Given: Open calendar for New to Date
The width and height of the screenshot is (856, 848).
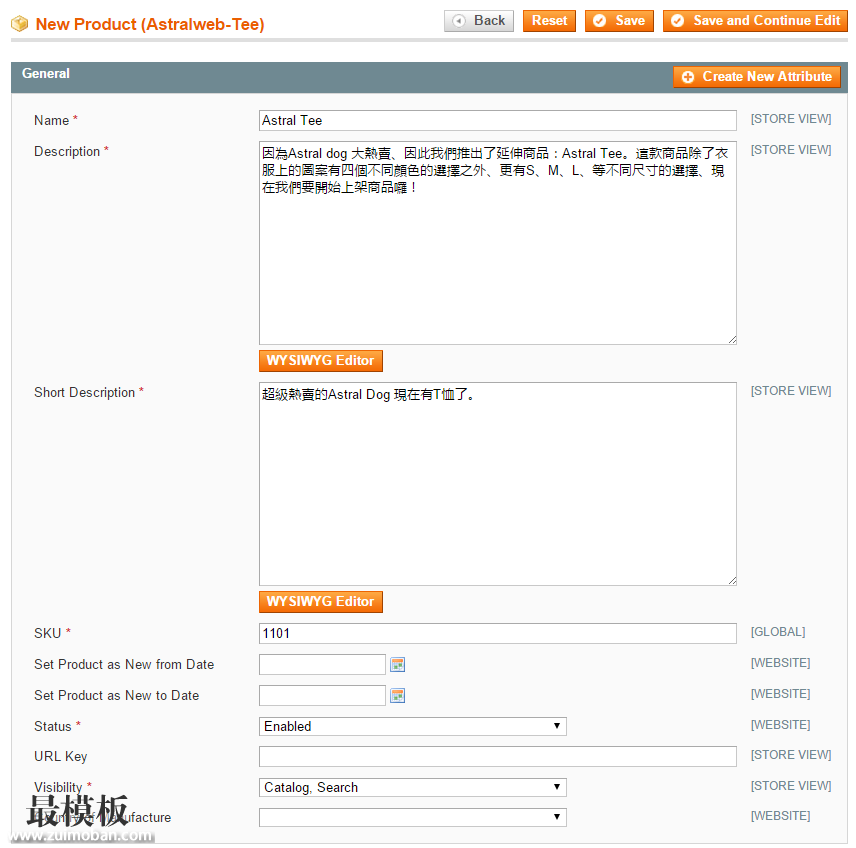Looking at the screenshot, I should 397,696.
